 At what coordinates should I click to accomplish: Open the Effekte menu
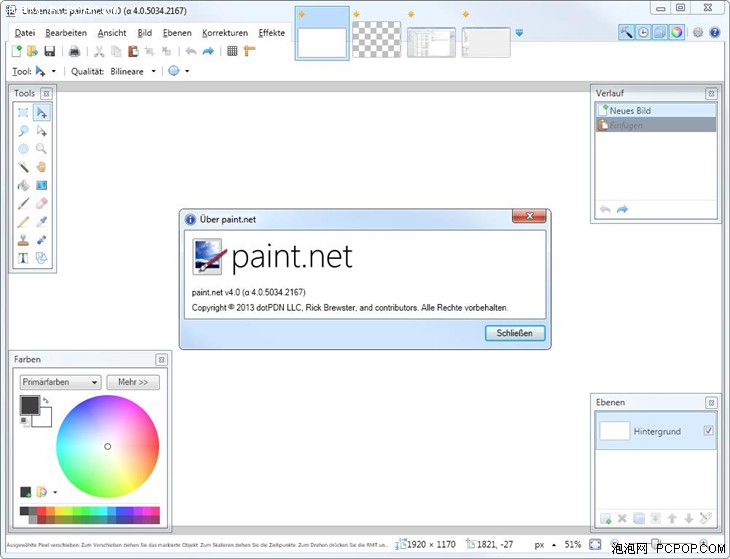pos(271,33)
